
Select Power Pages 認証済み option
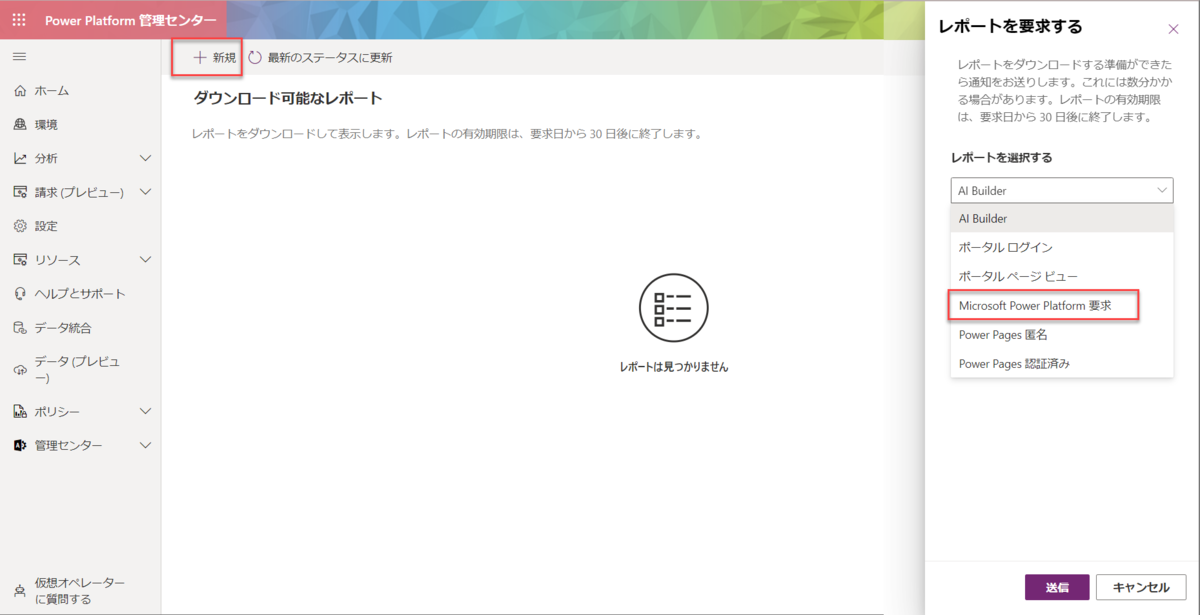pos(1061,364)
